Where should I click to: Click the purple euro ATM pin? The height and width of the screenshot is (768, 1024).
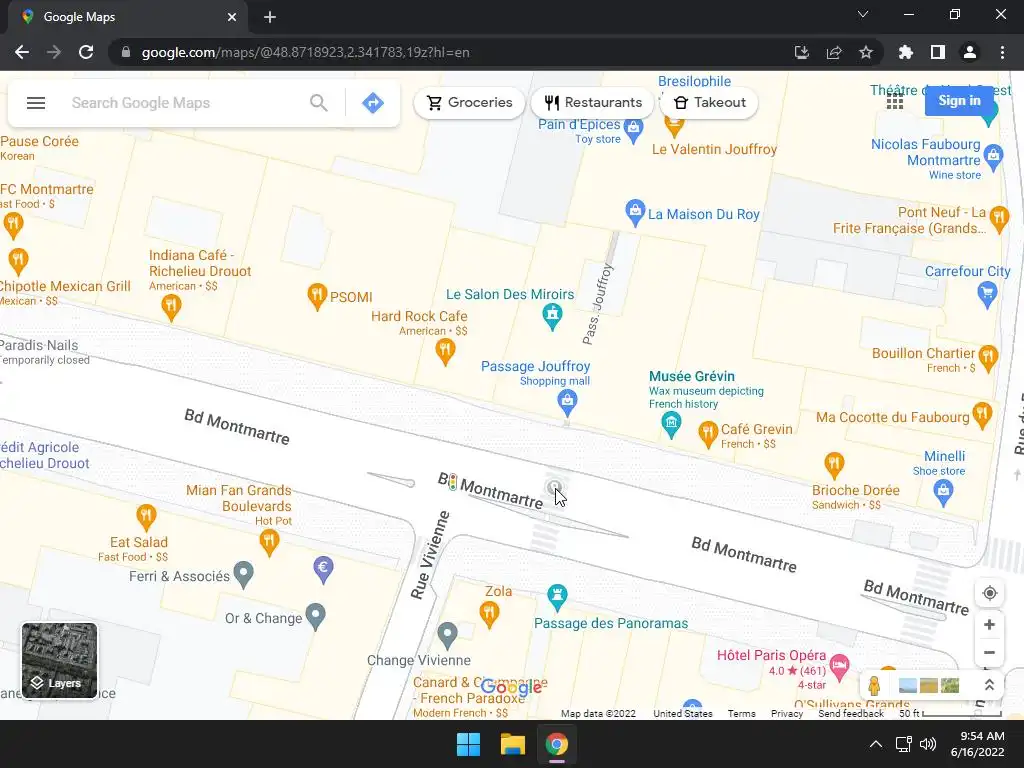click(323, 569)
